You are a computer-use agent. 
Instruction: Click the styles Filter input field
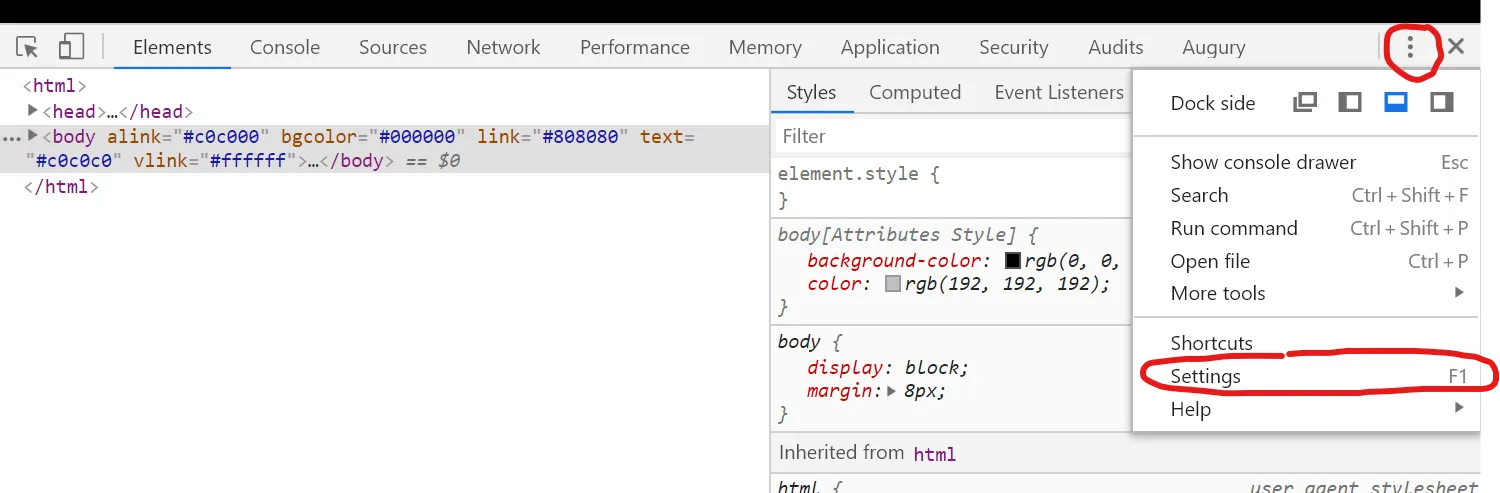tap(950, 136)
